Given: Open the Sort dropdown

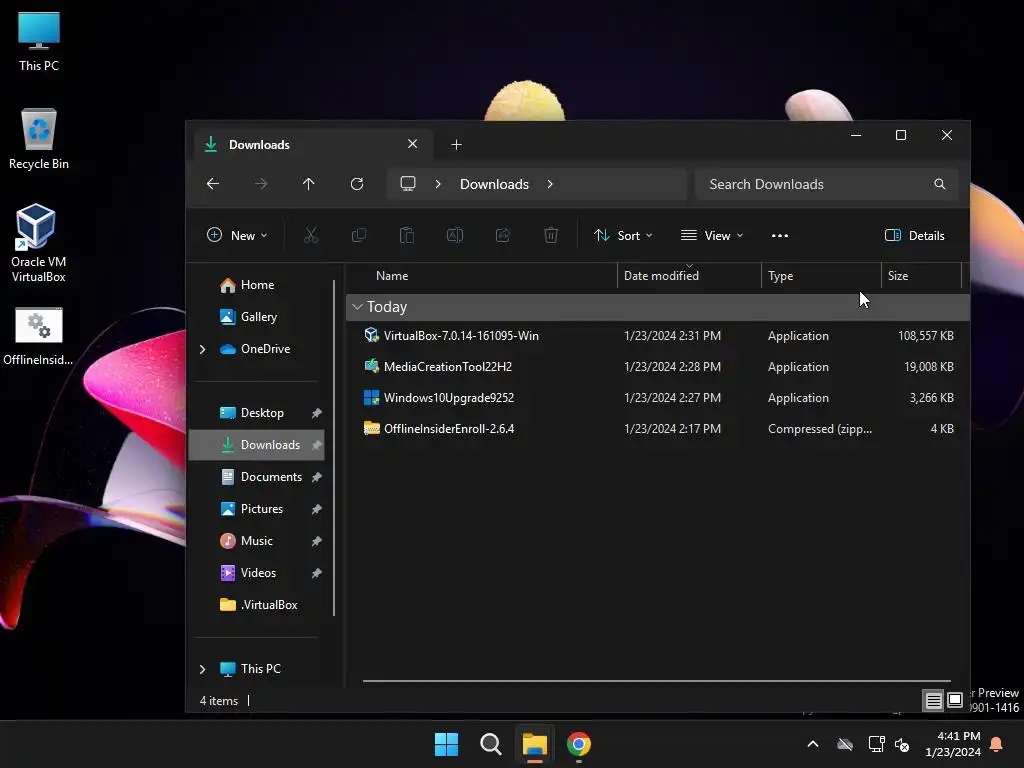Looking at the screenshot, I should (x=623, y=236).
